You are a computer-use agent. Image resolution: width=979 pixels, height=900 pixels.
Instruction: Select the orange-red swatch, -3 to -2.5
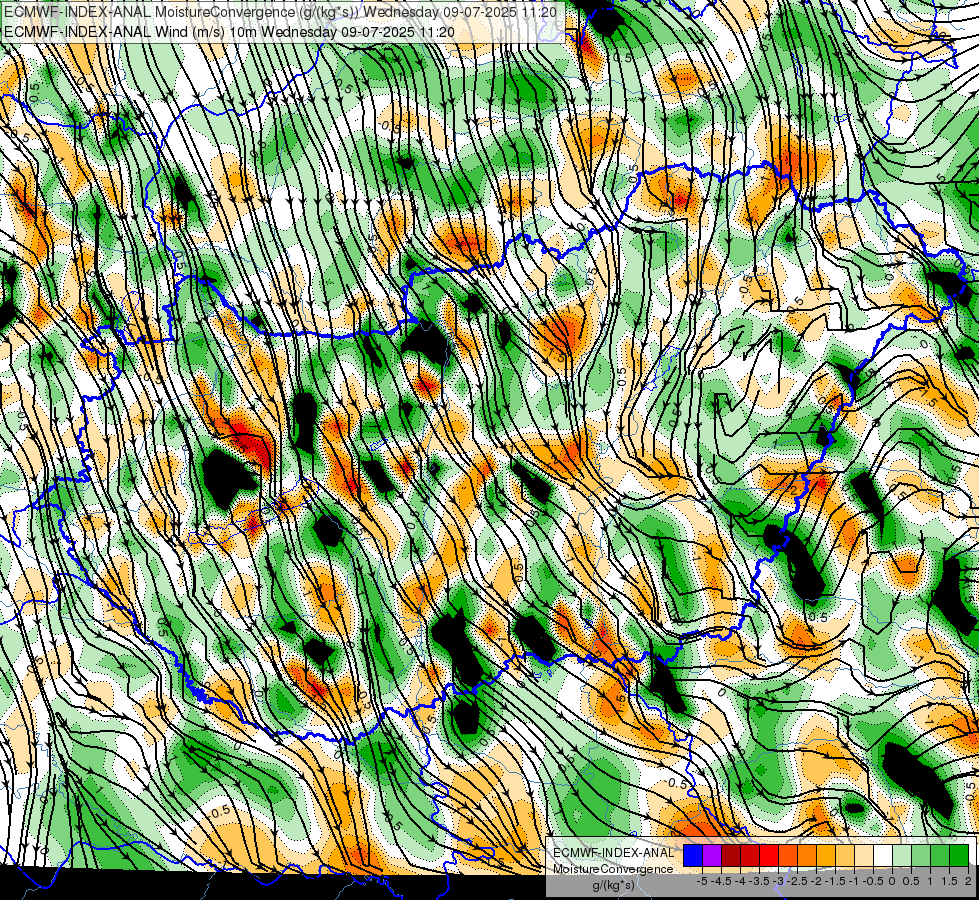(x=788, y=856)
